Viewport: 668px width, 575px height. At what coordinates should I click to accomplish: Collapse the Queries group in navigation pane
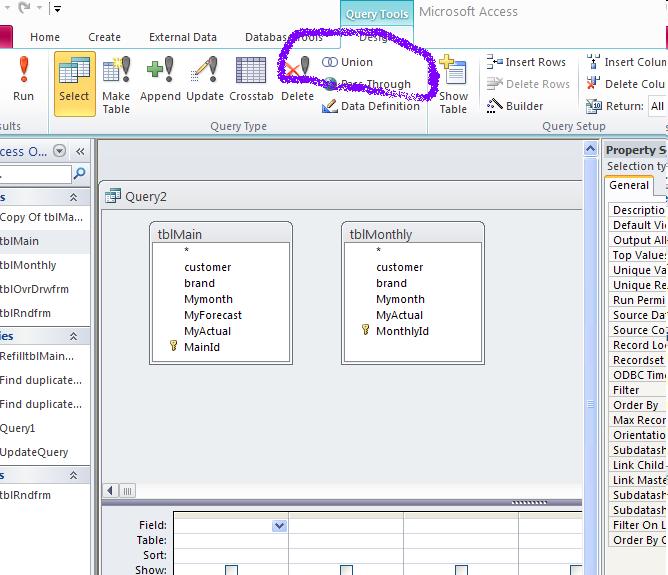pos(73,336)
